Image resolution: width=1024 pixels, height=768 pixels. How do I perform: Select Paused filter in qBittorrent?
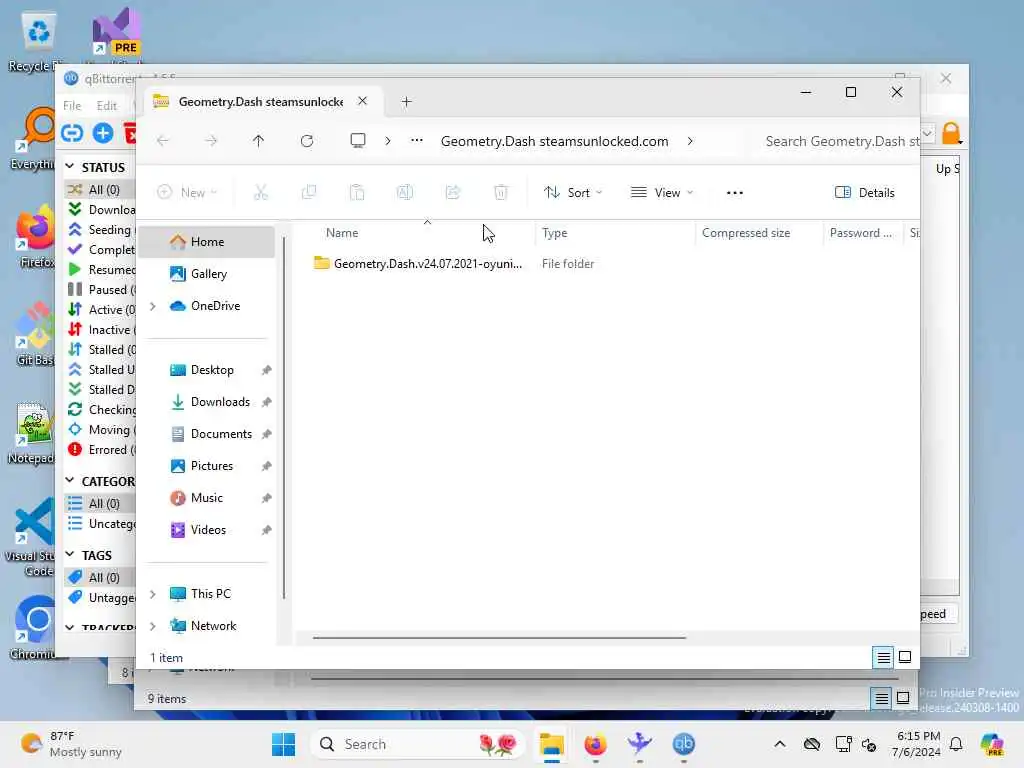[101, 289]
